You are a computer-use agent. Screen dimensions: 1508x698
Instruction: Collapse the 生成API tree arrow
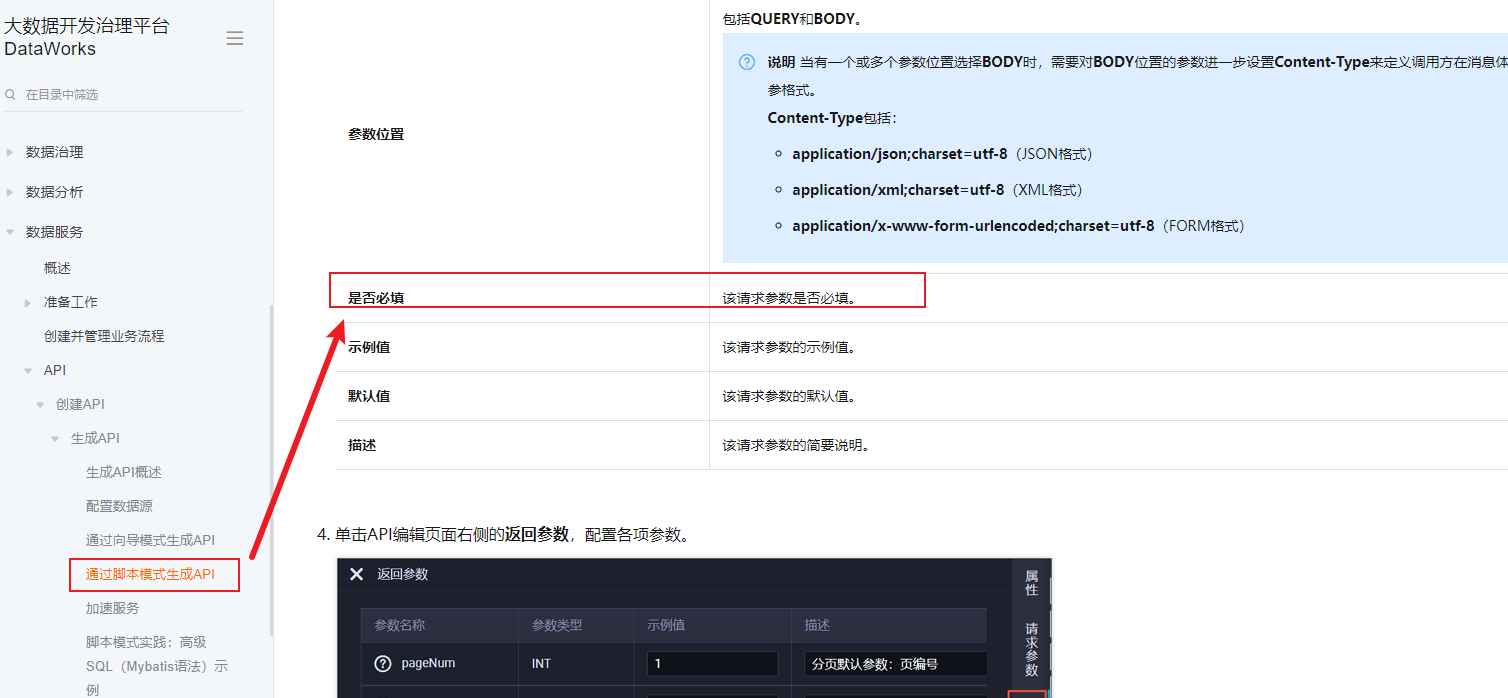pos(55,438)
